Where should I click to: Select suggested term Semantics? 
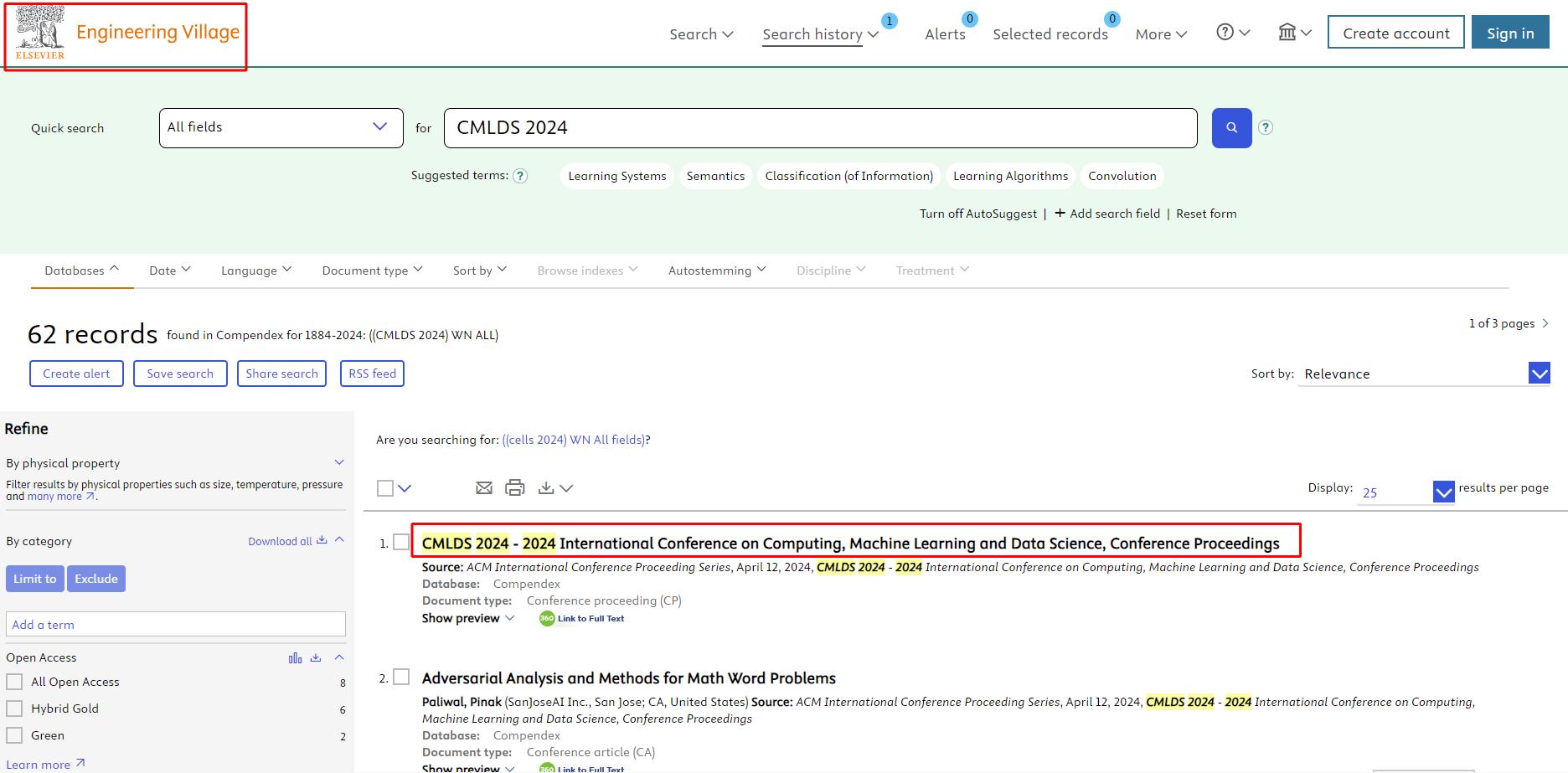(715, 176)
